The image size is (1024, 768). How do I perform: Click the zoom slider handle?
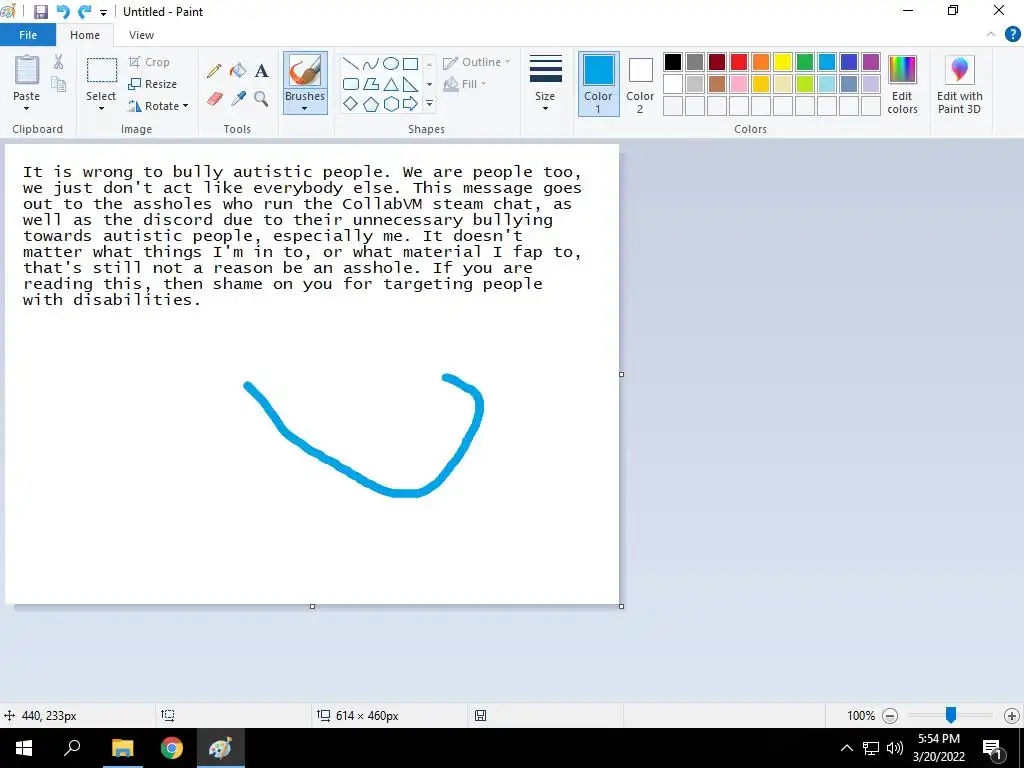(x=951, y=715)
